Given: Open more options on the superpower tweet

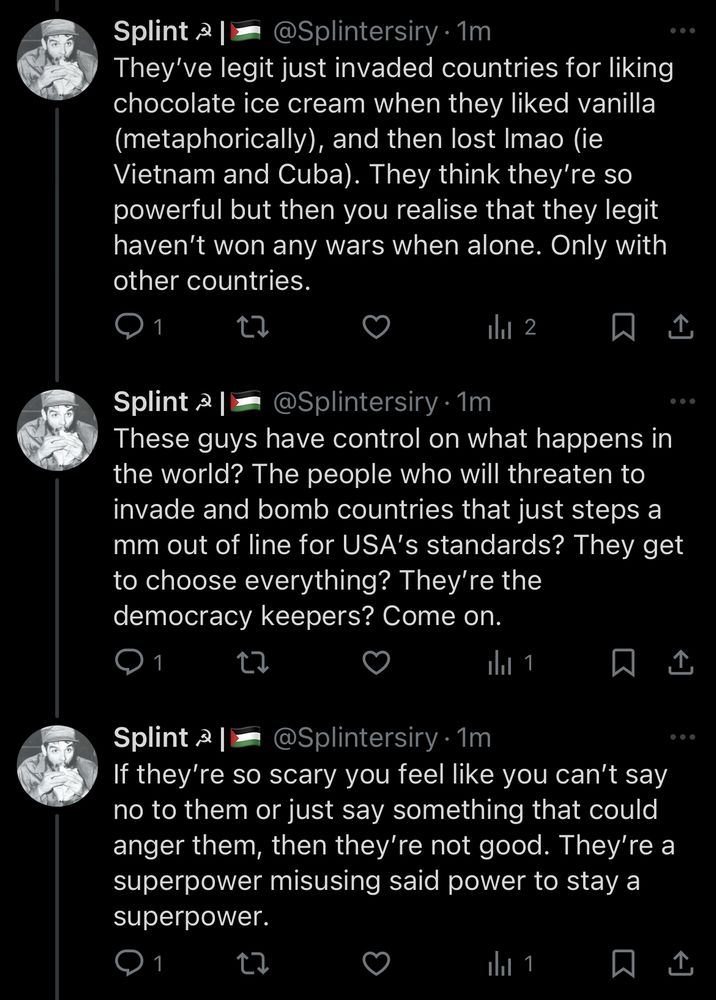Looking at the screenshot, I should coord(680,738).
